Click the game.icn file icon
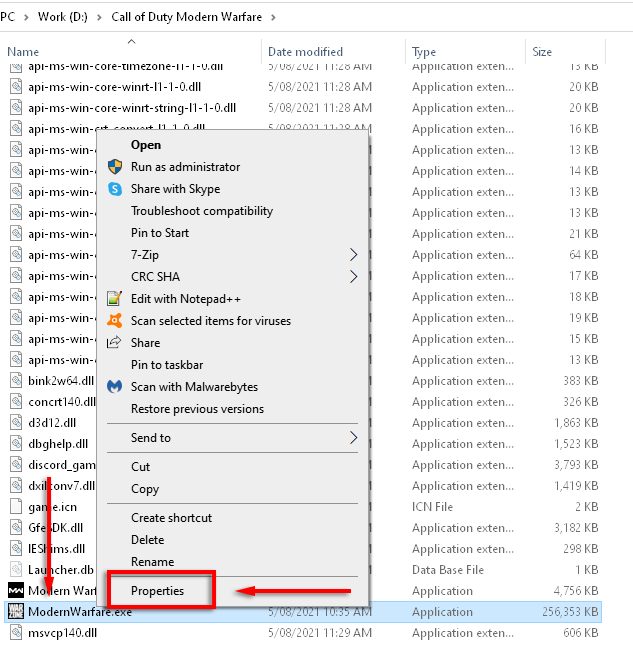 tap(16, 507)
